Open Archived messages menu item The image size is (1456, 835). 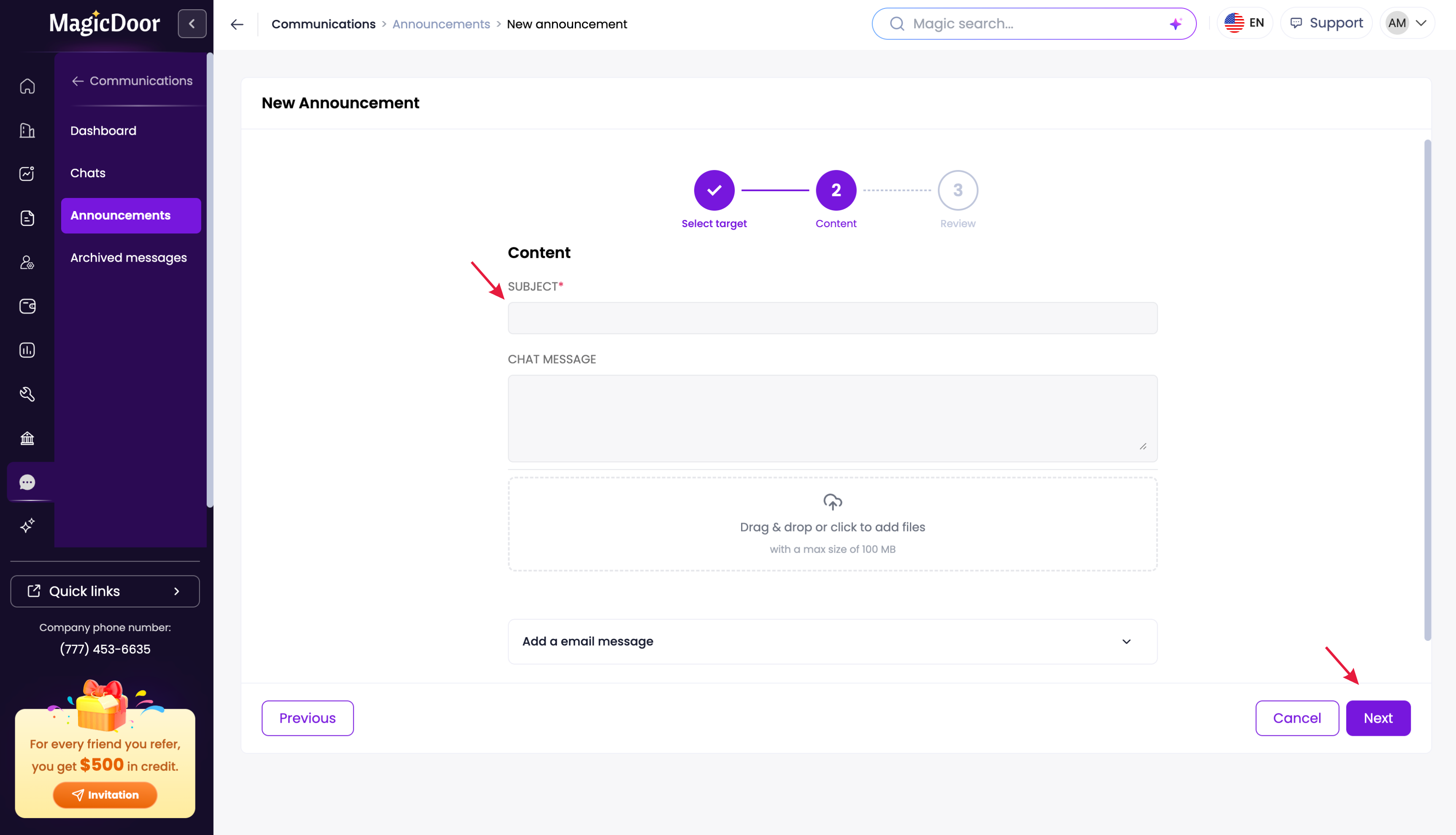click(x=128, y=258)
